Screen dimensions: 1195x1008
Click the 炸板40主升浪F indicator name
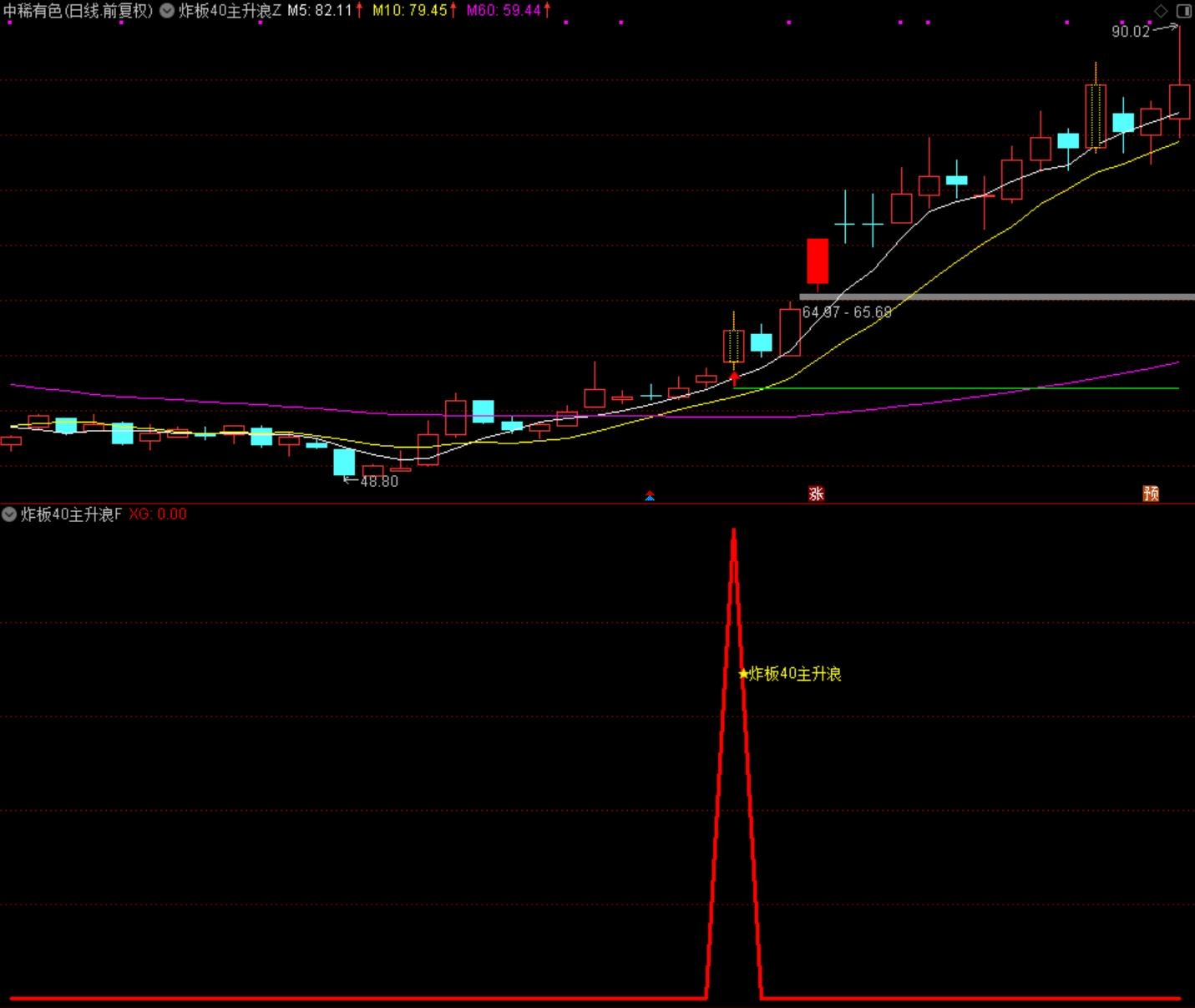click(71, 514)
